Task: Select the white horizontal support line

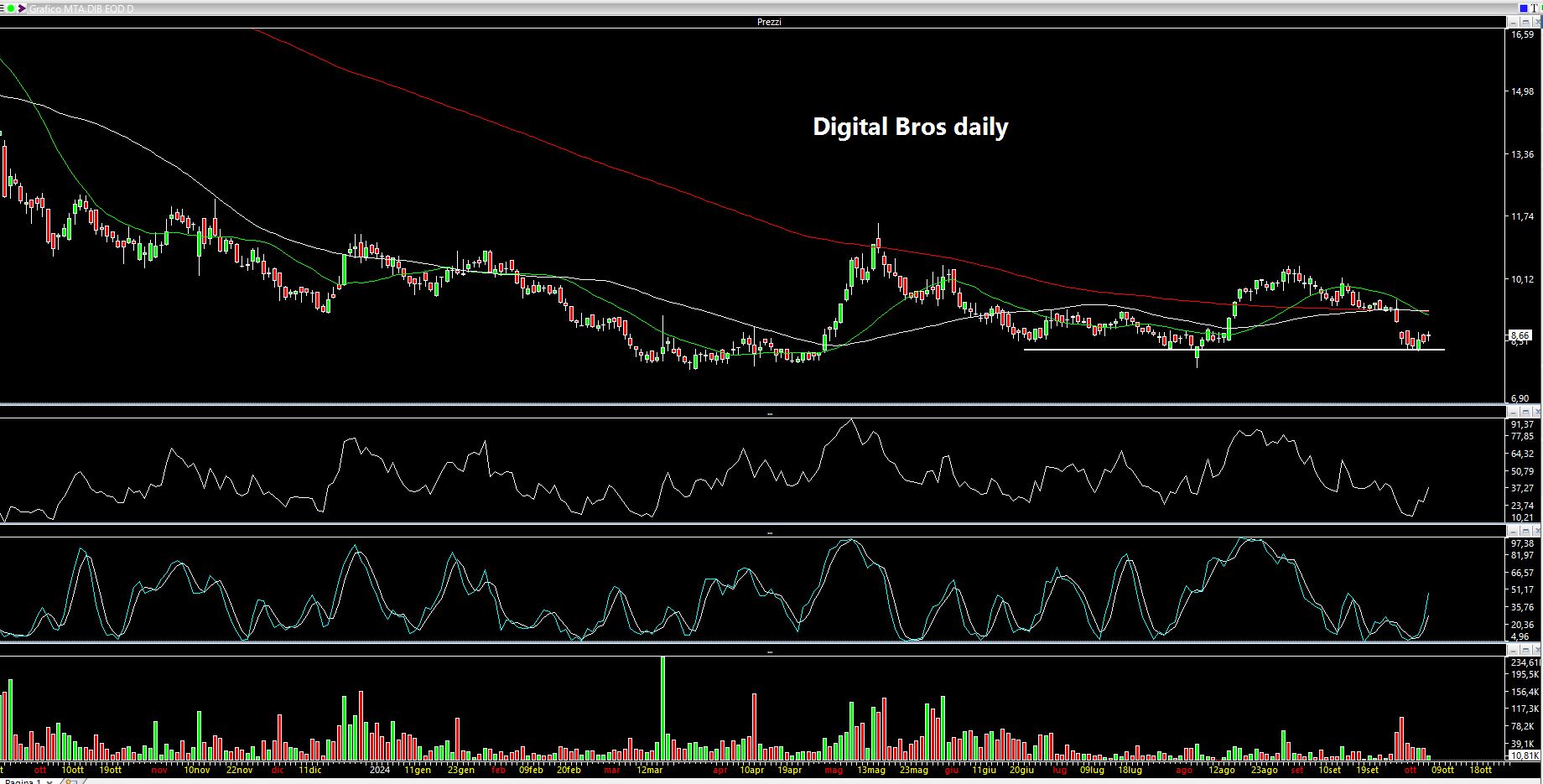Action: 1234,350
